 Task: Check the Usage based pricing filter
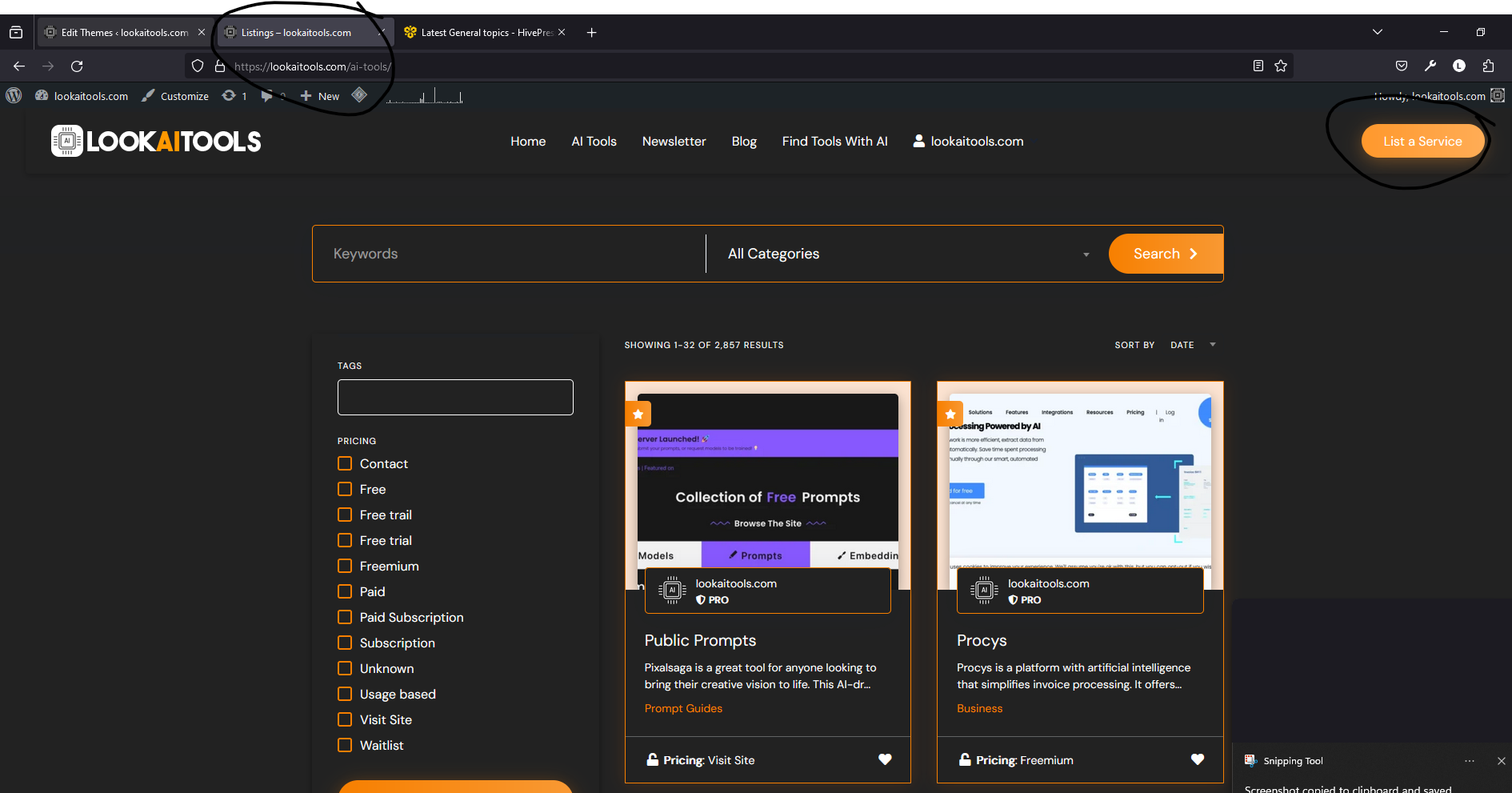click(x=345, y=694)
